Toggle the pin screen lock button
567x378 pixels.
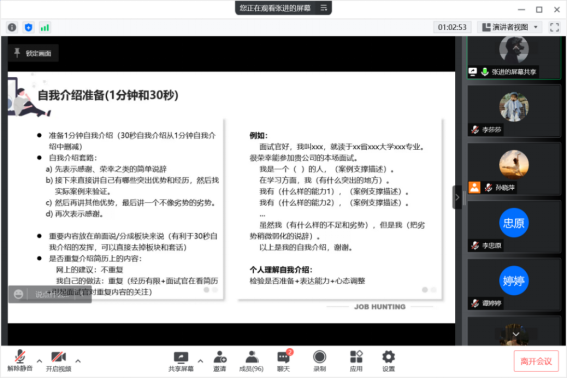(x=33, y=54)
